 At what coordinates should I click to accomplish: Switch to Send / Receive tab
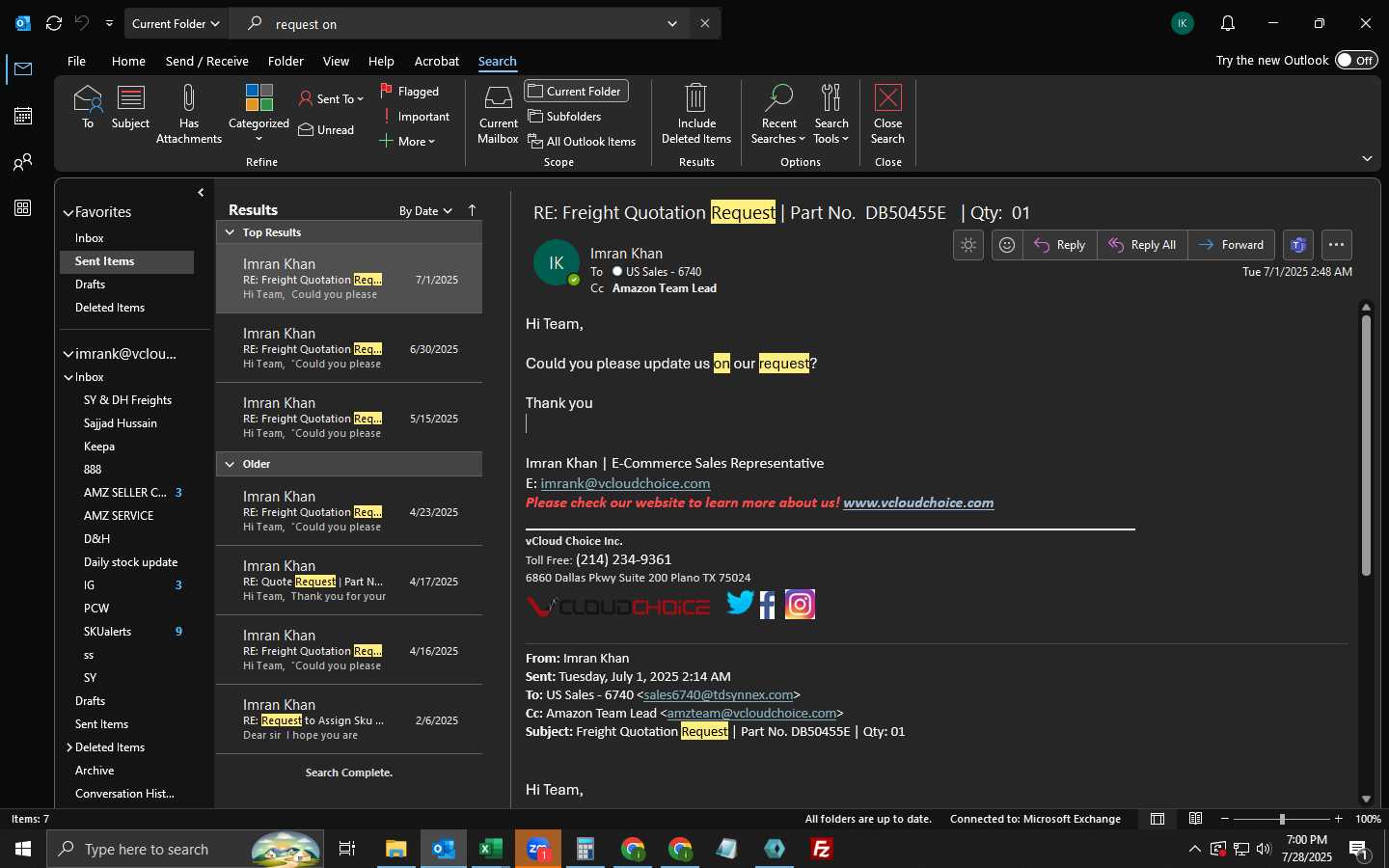[207, 61]
